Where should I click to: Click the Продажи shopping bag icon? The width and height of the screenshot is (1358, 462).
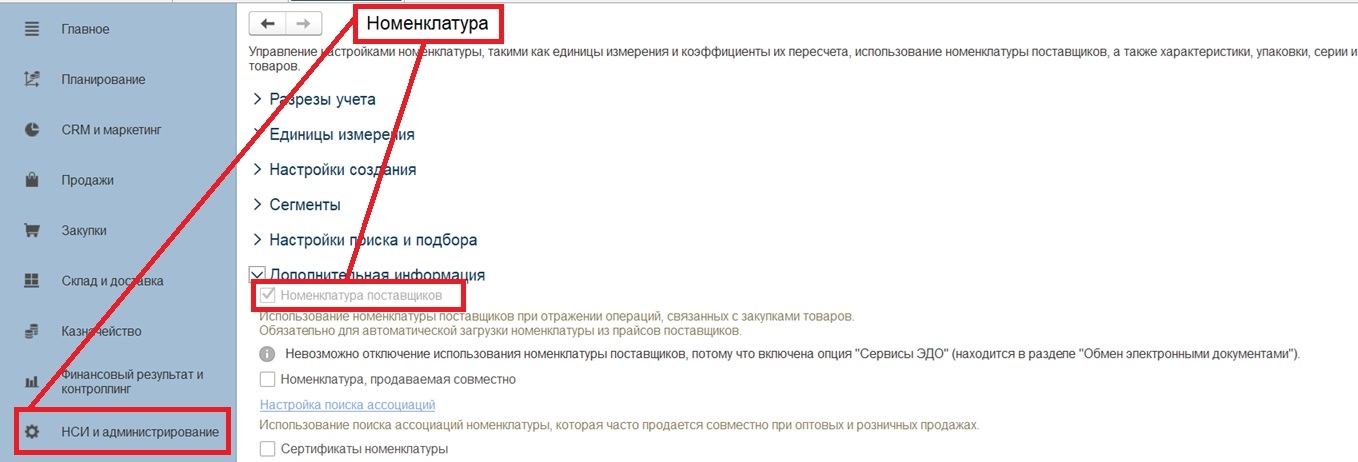[x=32, y=180]
